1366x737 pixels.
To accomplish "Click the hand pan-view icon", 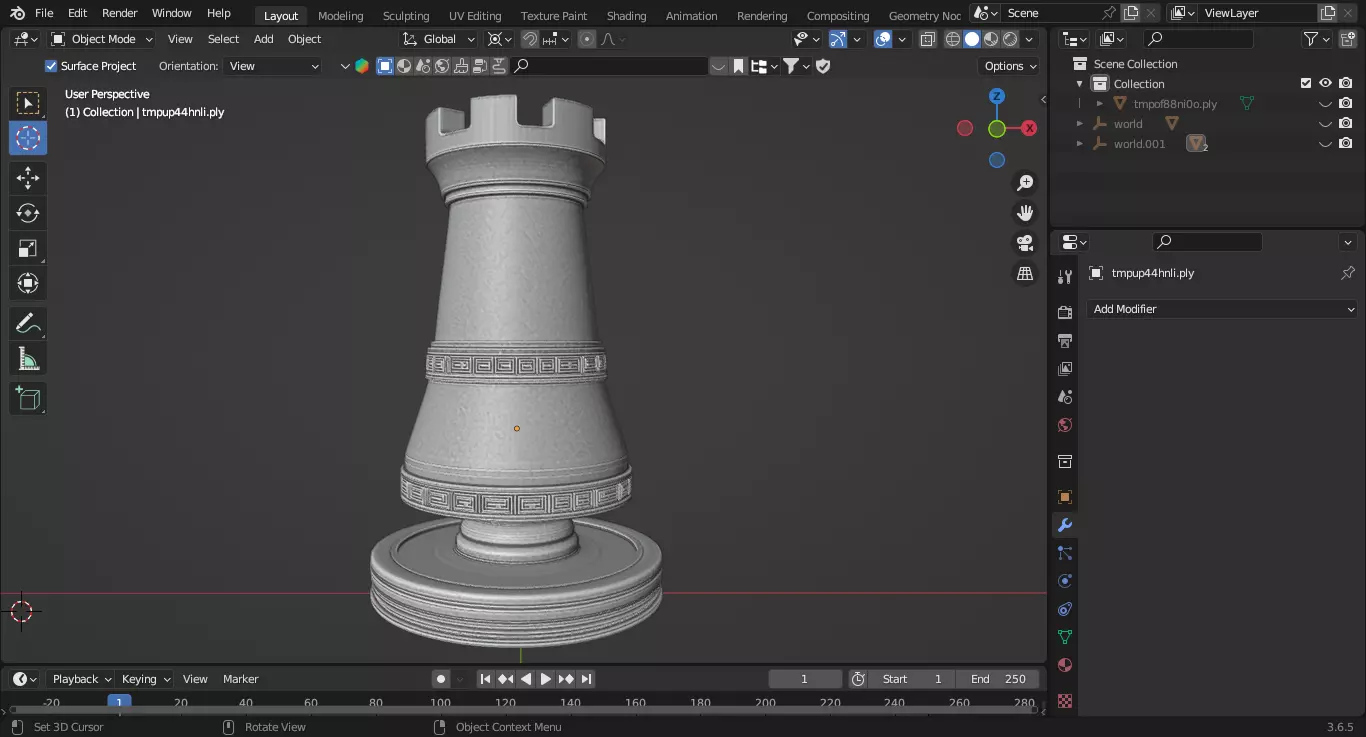I will click(1025, 213).
